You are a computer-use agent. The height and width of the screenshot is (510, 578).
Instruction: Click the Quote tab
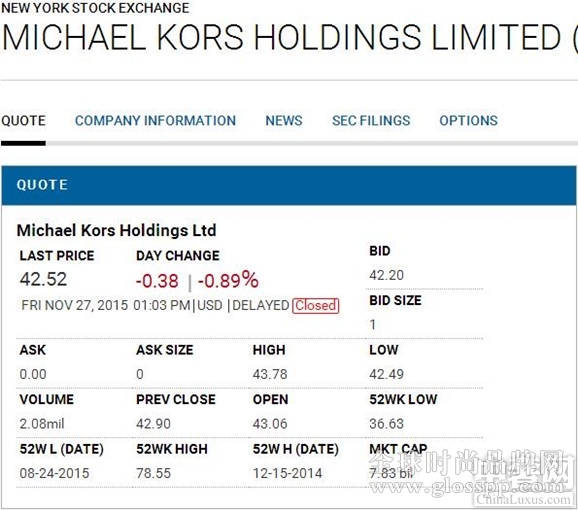(23, 120)
